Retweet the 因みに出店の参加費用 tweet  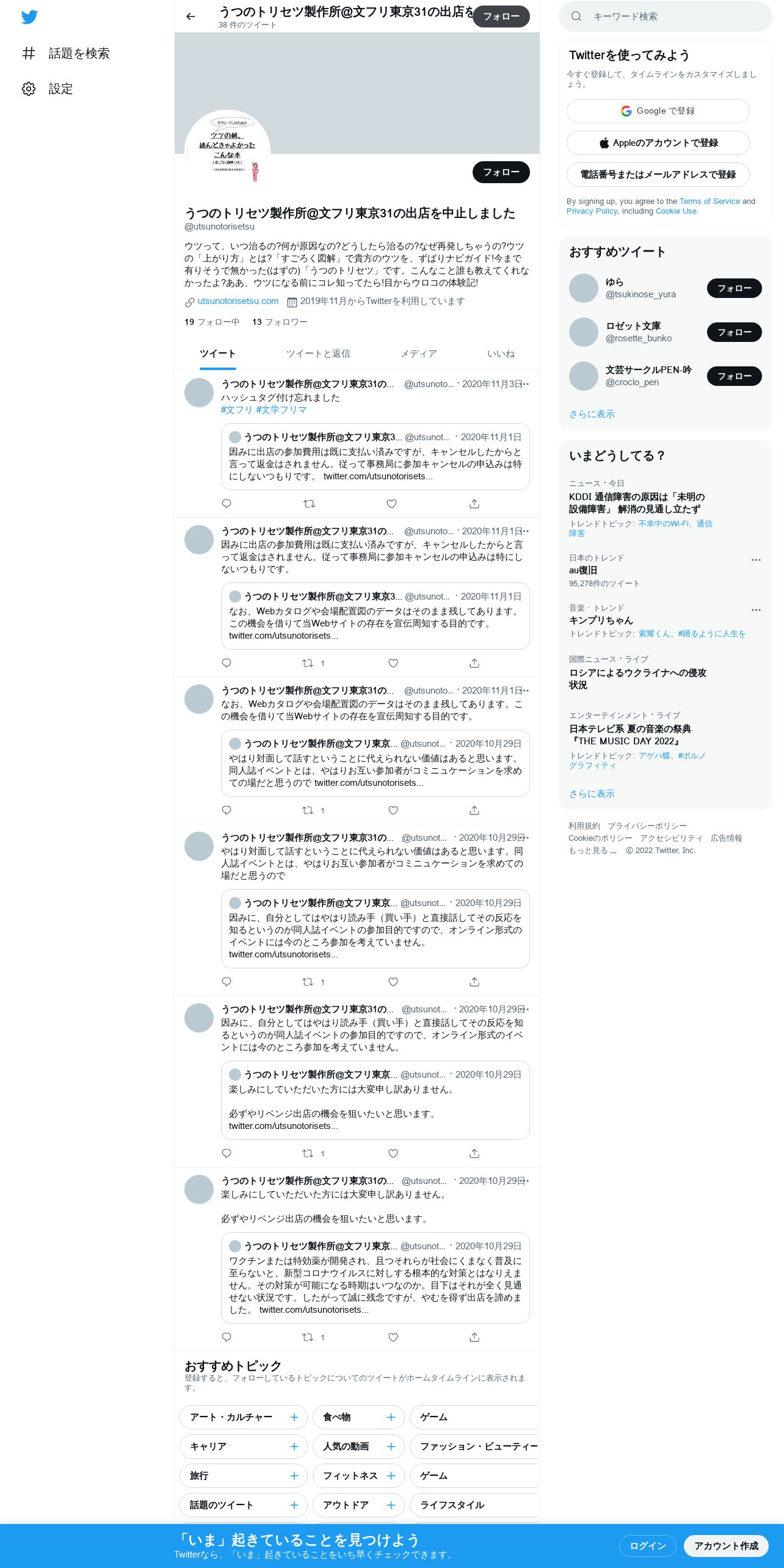(308, 663)
